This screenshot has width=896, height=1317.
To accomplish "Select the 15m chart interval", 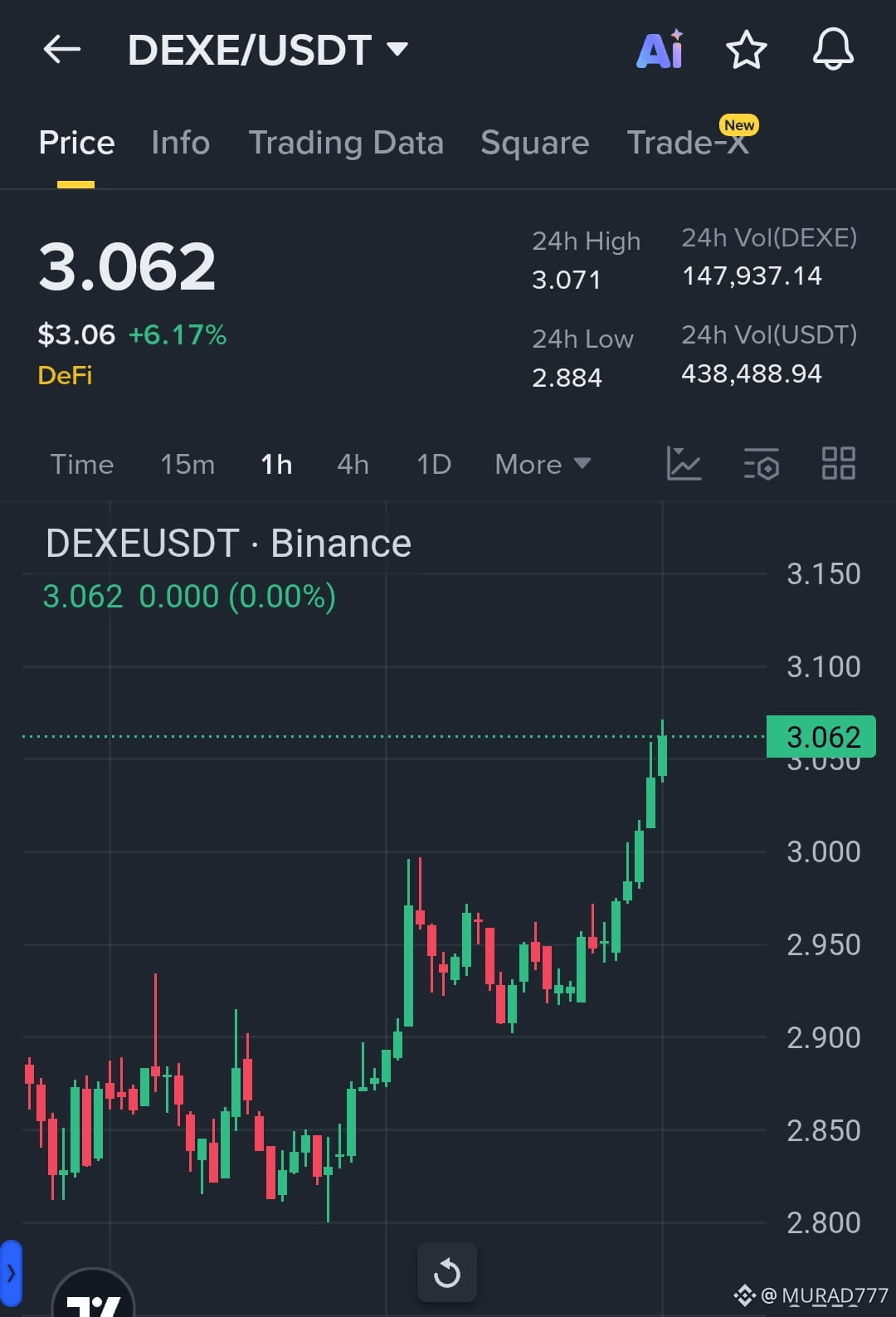I will tap(187, 464).
